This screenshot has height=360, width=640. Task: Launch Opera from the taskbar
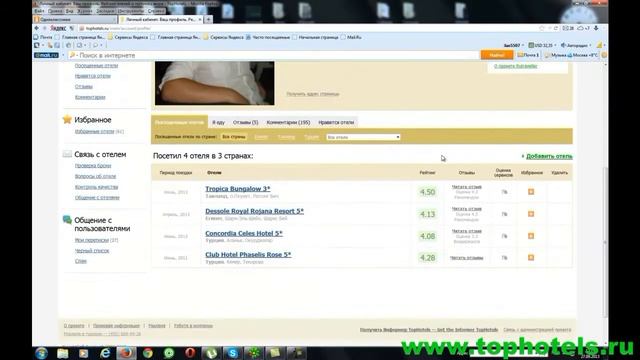coord(190,353)
